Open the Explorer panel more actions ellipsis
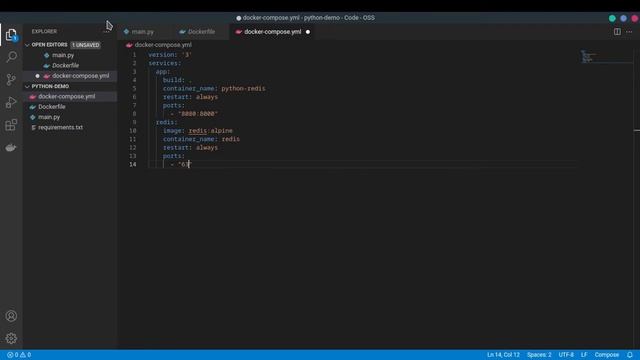Screen dimensions: 640x360 (x=107, y=31)
